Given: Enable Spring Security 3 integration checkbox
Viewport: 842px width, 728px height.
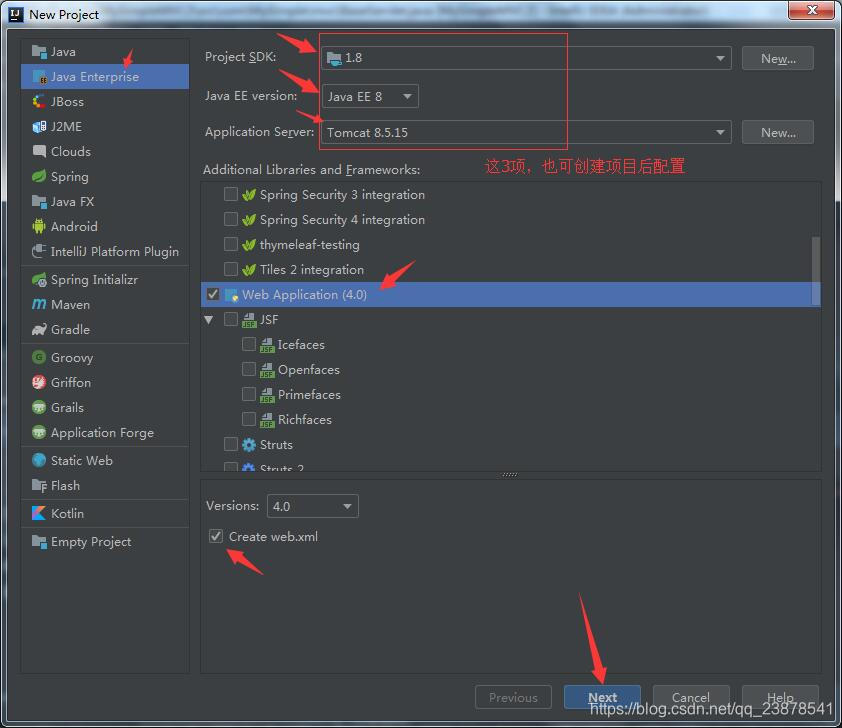Looking at the screenshot, I should click(x=231, y=194).
